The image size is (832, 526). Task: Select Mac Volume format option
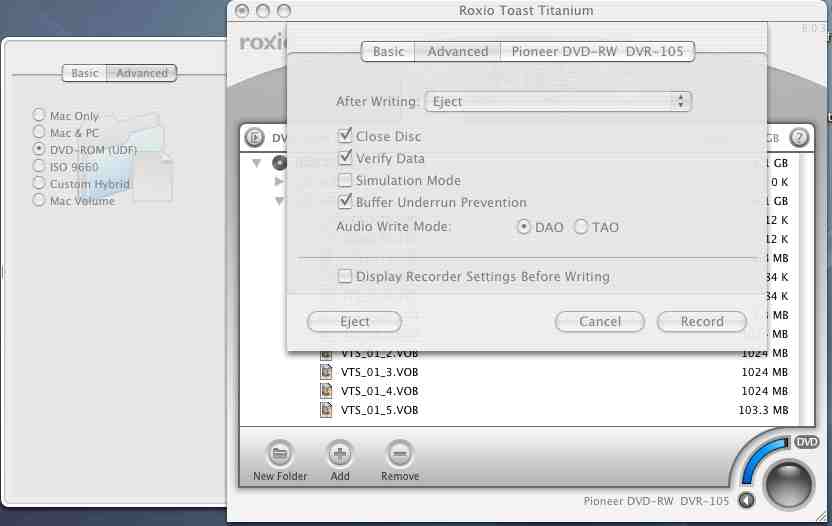point(39,200)
